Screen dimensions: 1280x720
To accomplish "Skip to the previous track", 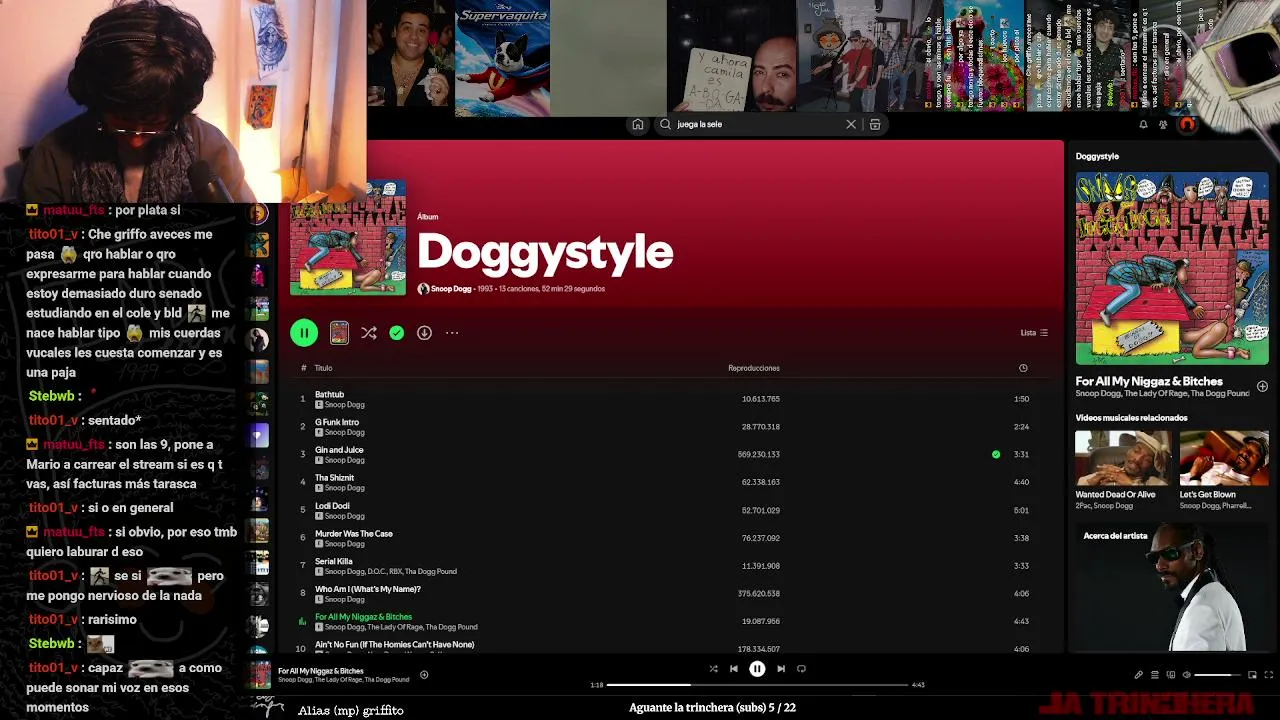I will 734,669.
